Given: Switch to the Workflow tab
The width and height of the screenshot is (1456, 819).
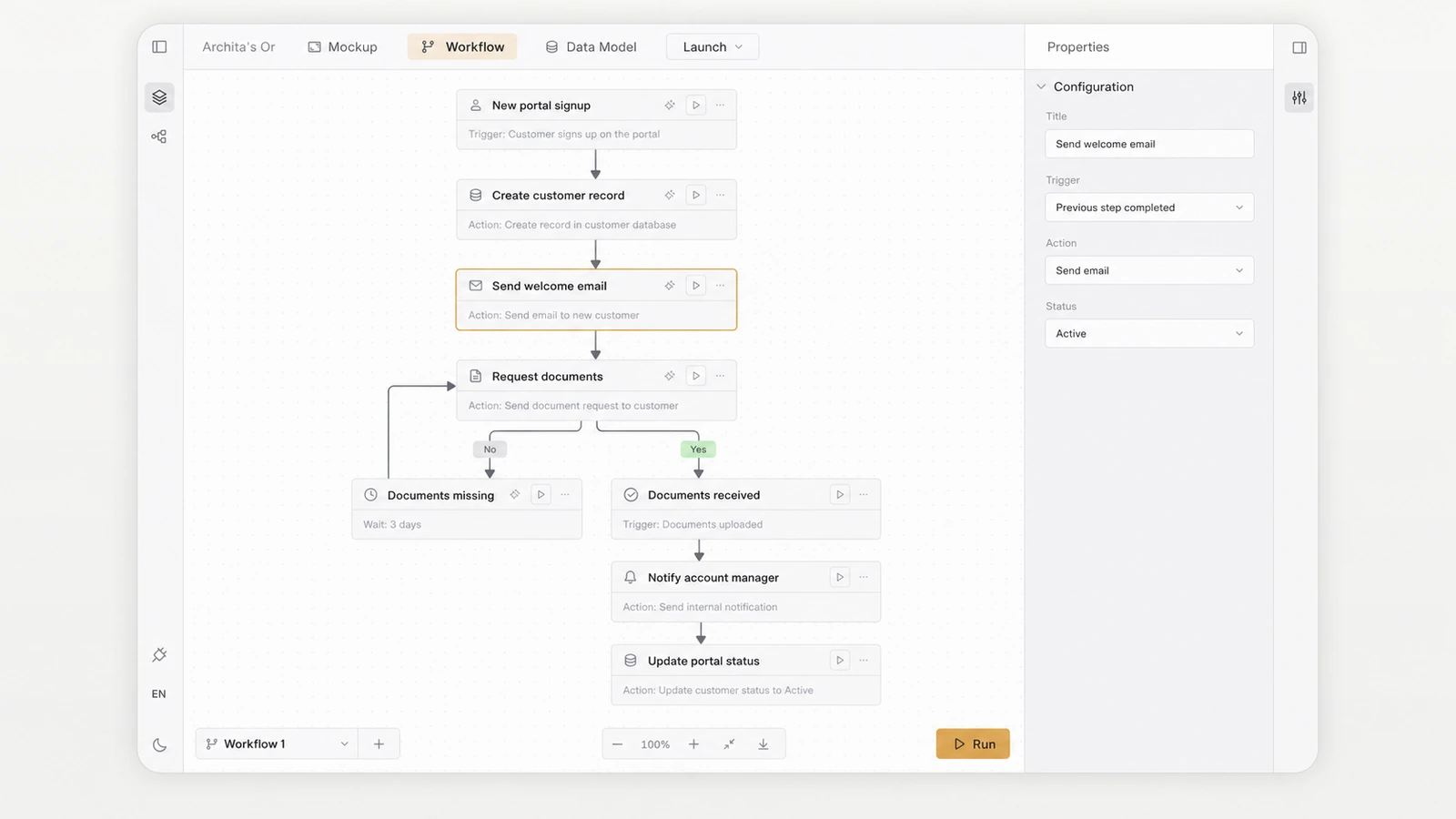Looking at the screenshot, I should point(462,46).
